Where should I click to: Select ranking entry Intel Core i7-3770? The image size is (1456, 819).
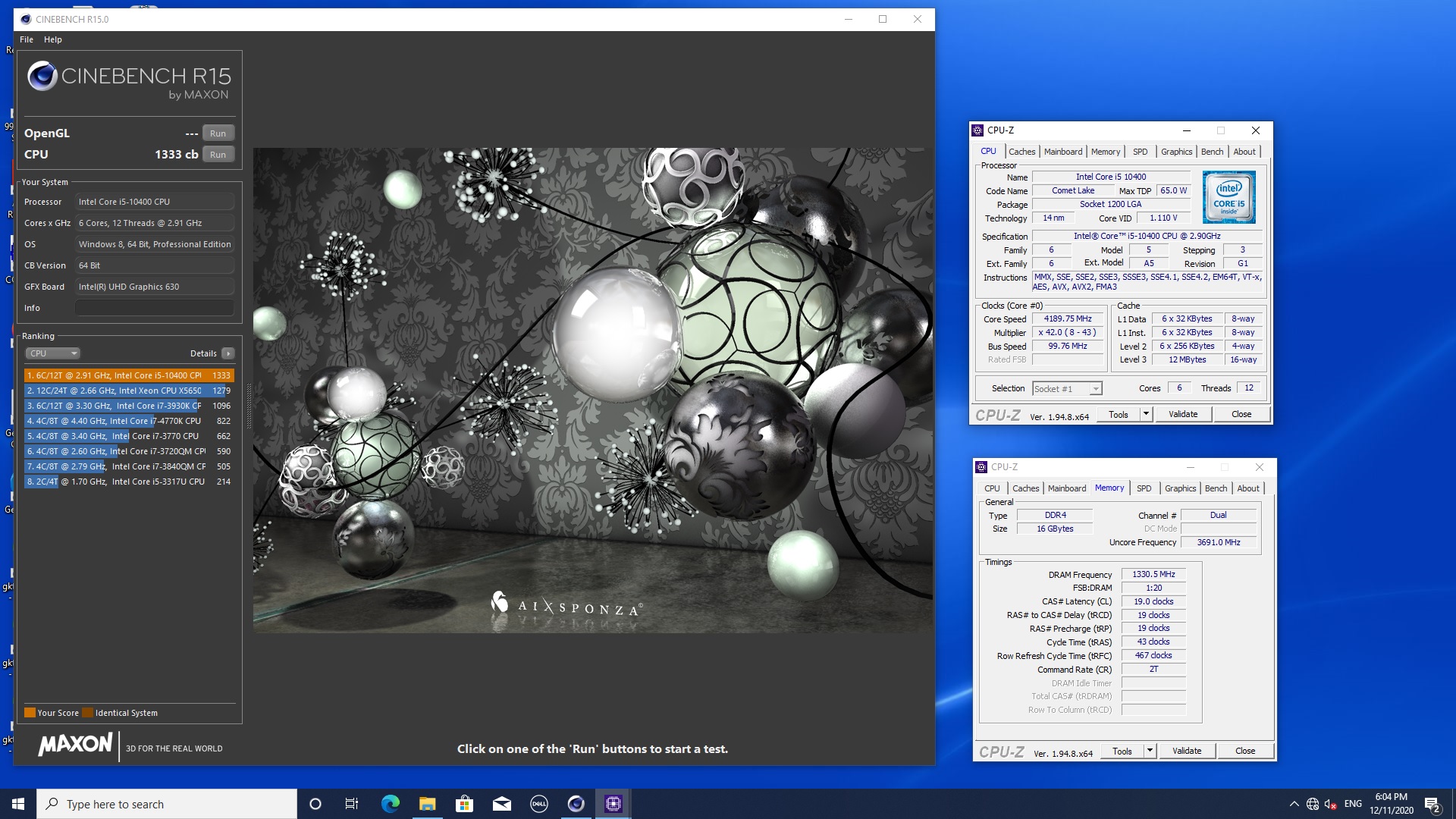129,436
